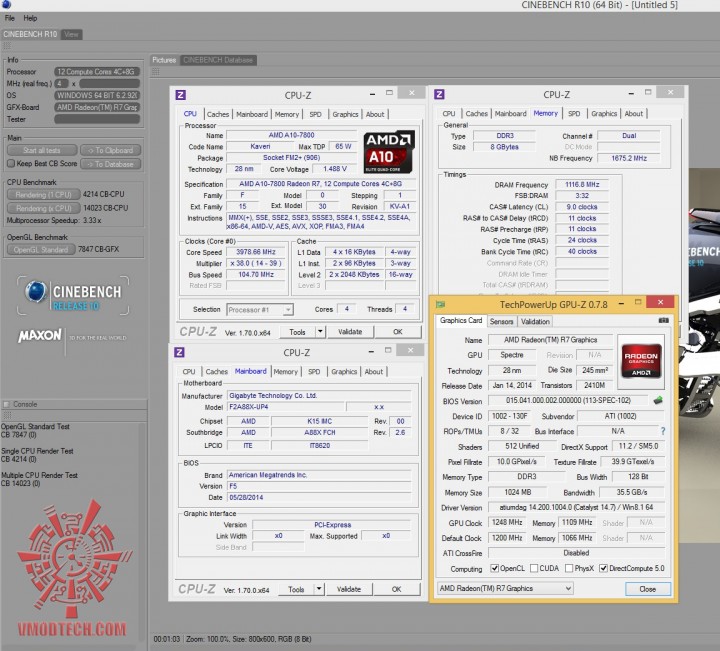Viewport: 720px width, 651px height.
Task: Select the Pictures tab in Cinebench
Action: click(164, 60)
